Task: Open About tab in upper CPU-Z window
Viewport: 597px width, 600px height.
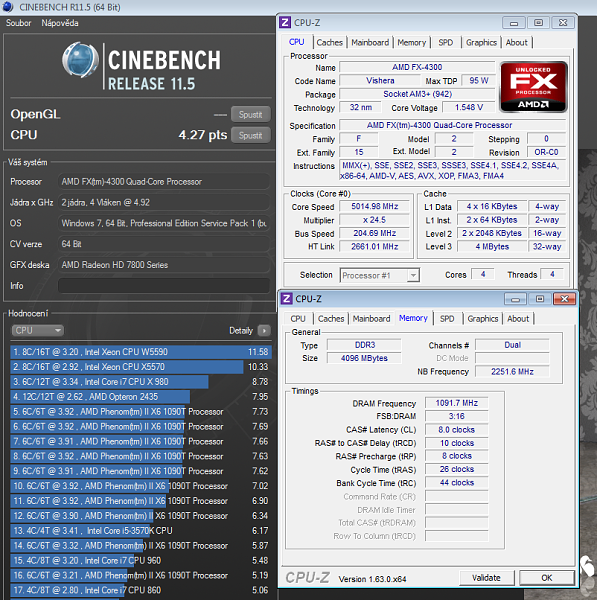Action: coord(516,42)
